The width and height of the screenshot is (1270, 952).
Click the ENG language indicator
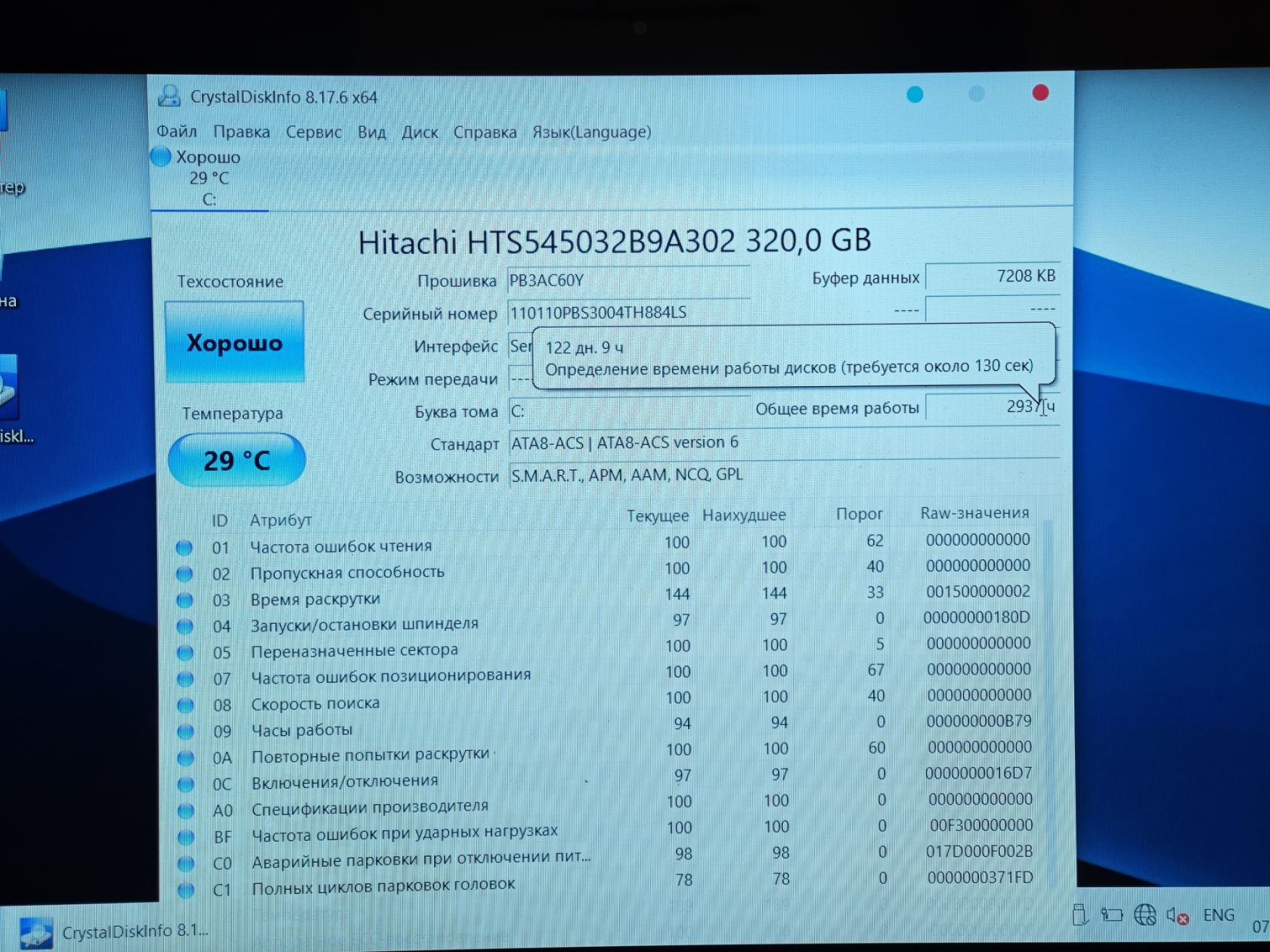[1219, 915]
